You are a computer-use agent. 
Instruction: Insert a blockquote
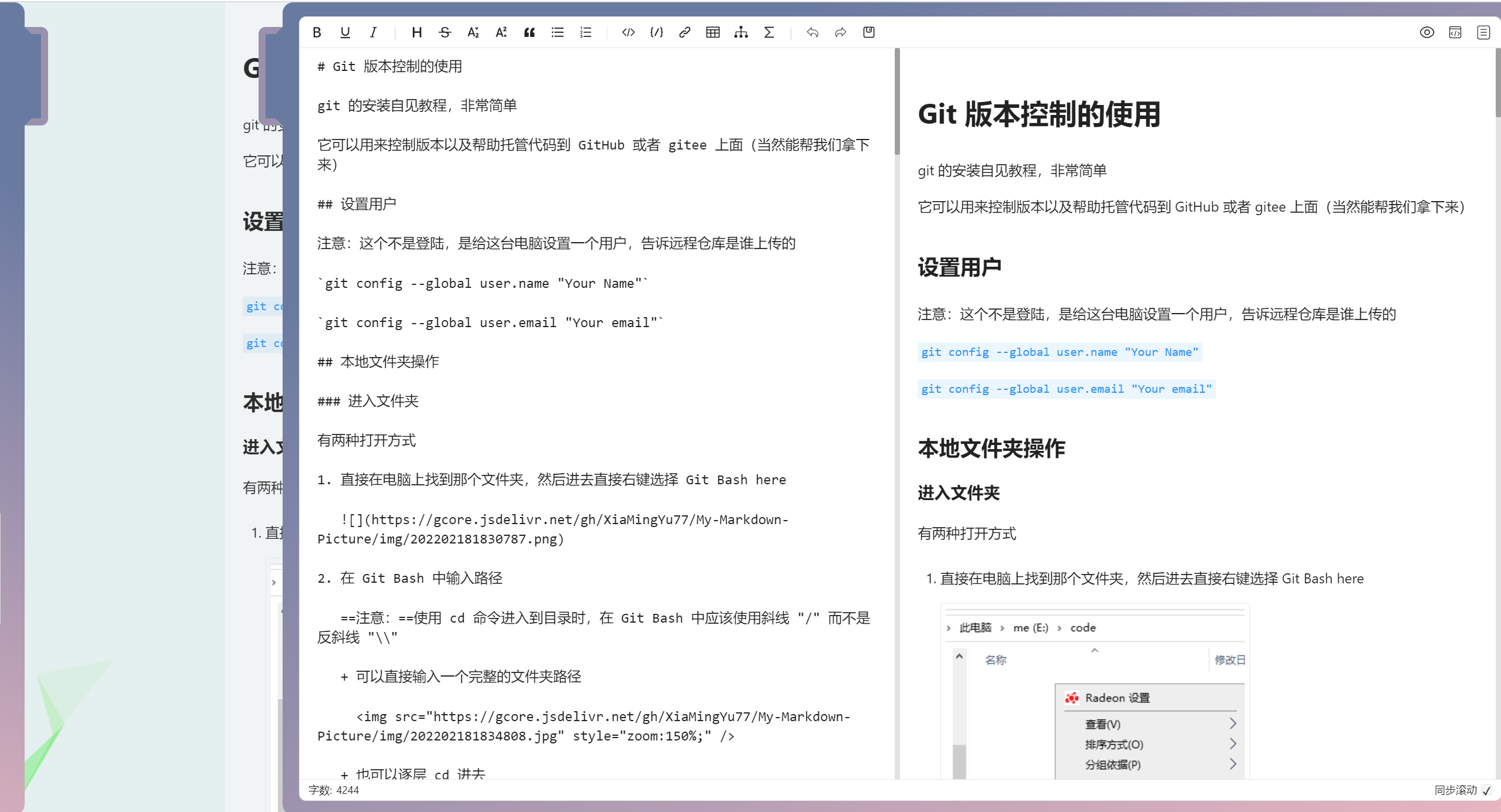529,32
